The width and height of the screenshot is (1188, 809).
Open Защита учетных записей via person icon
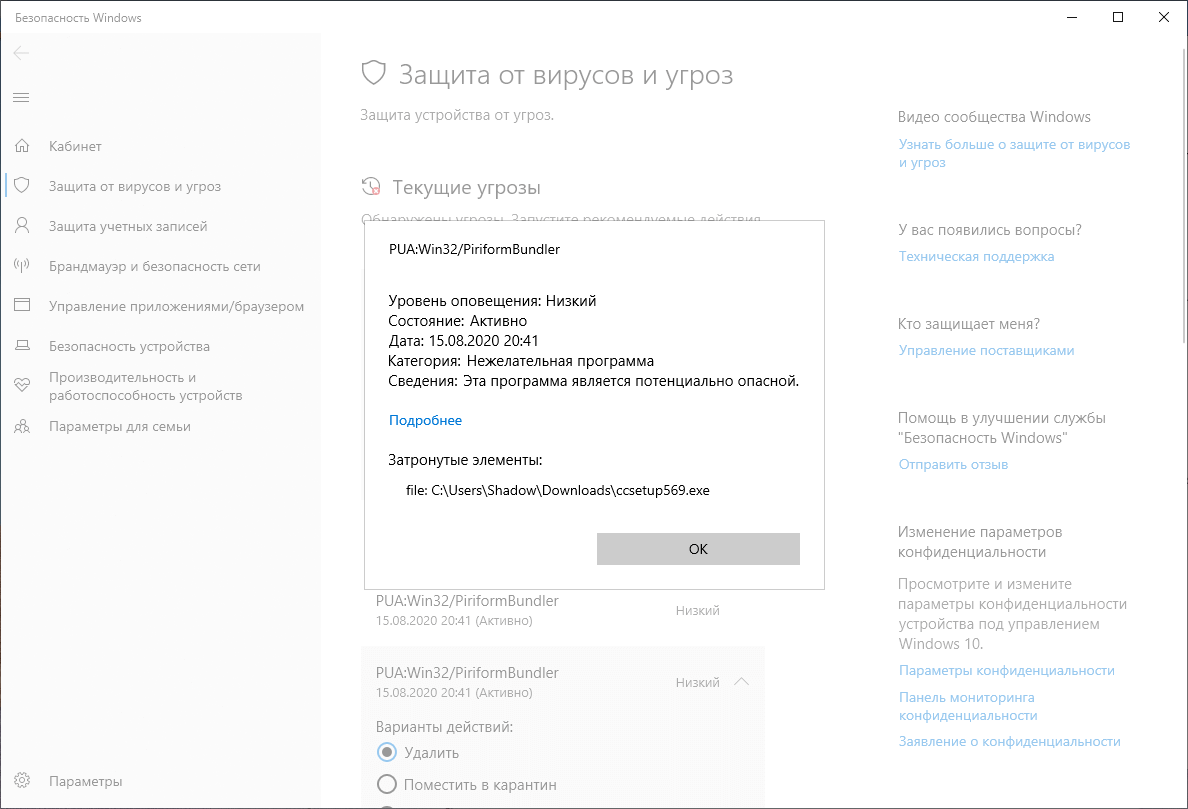click(x=22, y=226)
